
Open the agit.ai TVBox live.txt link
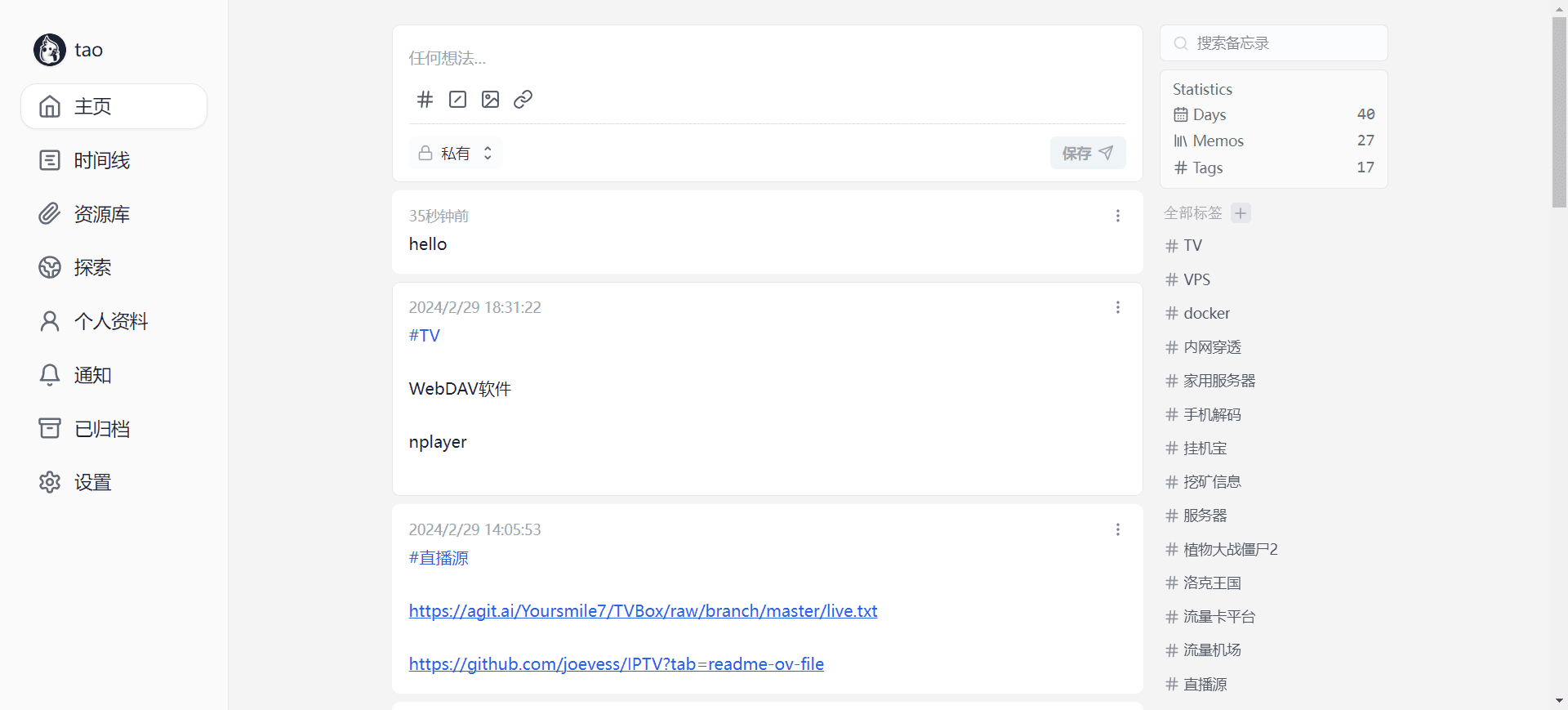[x=643, y=611]
